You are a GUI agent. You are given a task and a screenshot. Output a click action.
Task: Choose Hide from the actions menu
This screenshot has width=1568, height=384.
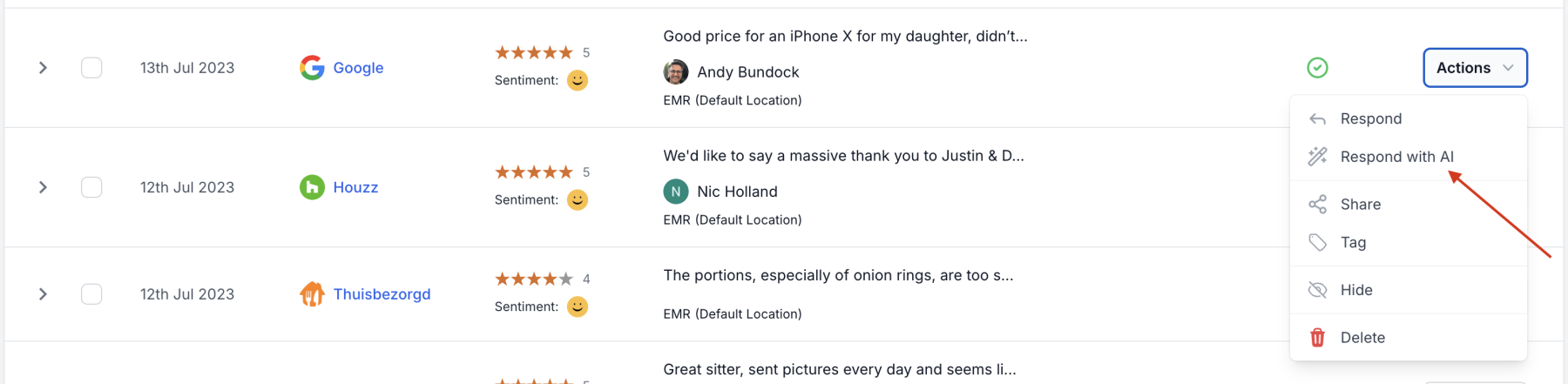(x=1355, y=290)
